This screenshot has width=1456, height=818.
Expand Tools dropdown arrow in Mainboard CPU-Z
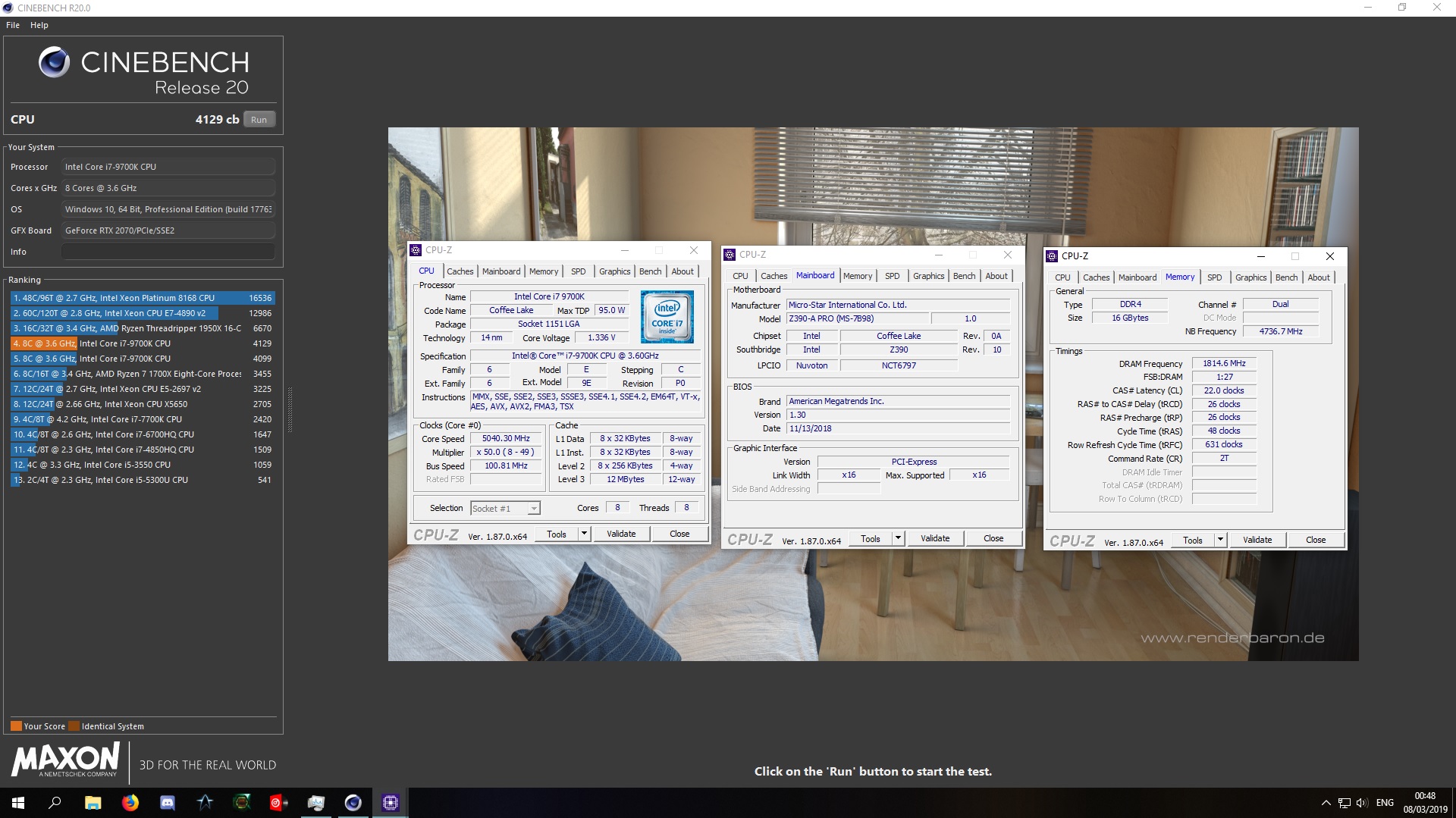click(x=898, y=538)
